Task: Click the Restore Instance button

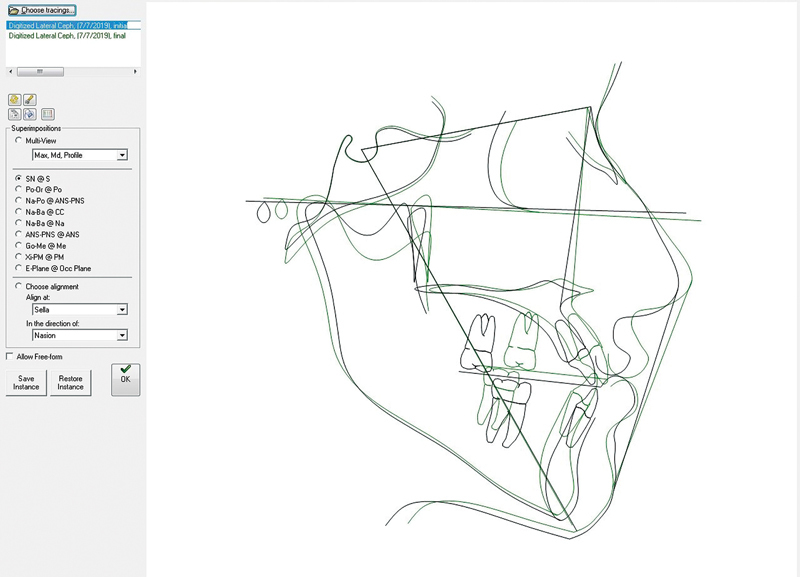Action: coord(70,383)
